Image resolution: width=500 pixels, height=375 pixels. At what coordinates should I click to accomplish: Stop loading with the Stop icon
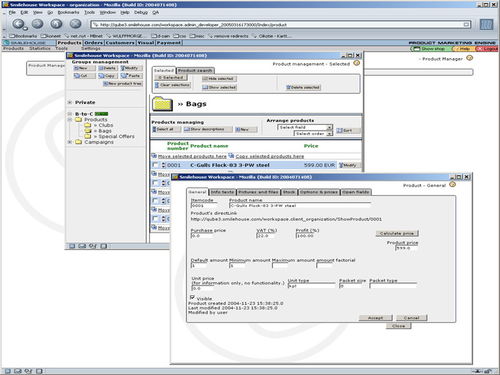pyautogui.click(x=75, y=24)
